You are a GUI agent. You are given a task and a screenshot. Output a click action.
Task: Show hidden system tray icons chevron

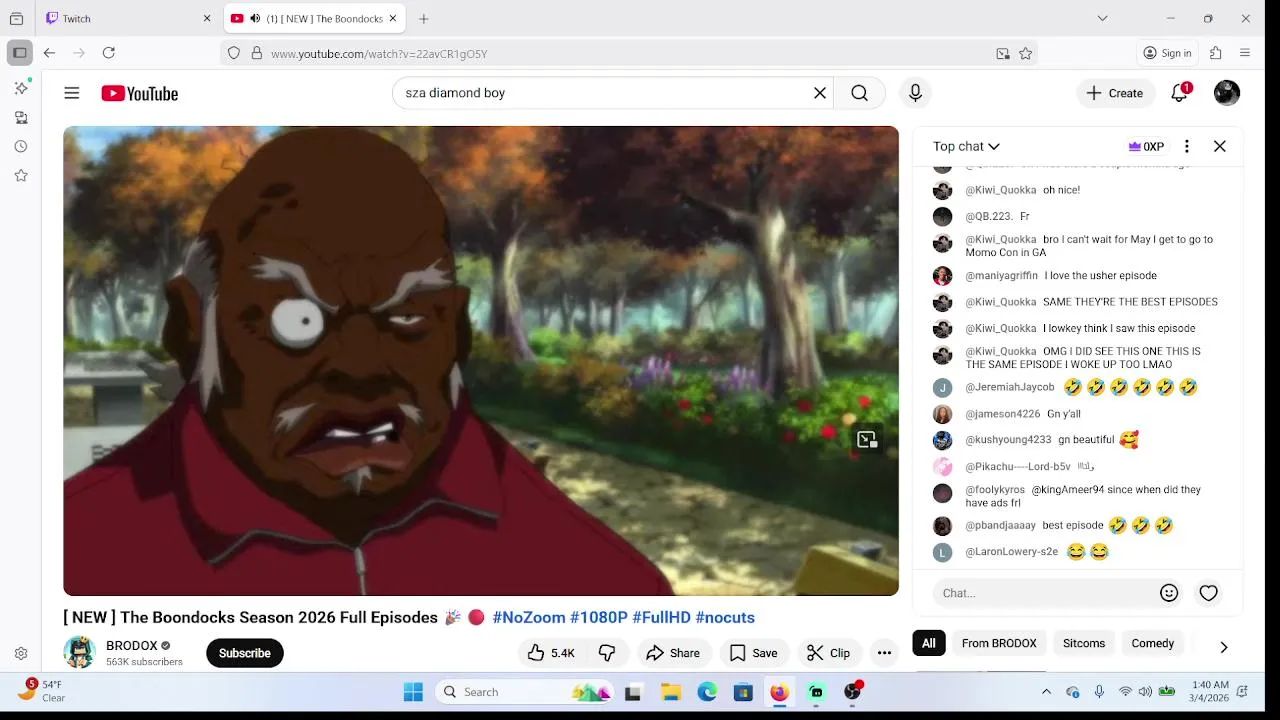click(1046, 692)
